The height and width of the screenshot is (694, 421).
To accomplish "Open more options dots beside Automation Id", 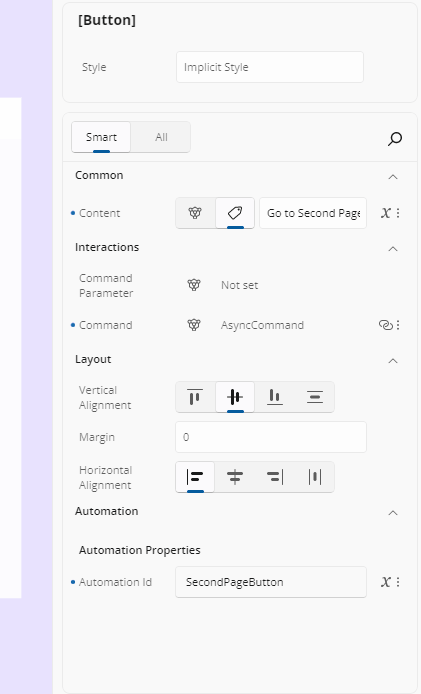I will 398,582.
